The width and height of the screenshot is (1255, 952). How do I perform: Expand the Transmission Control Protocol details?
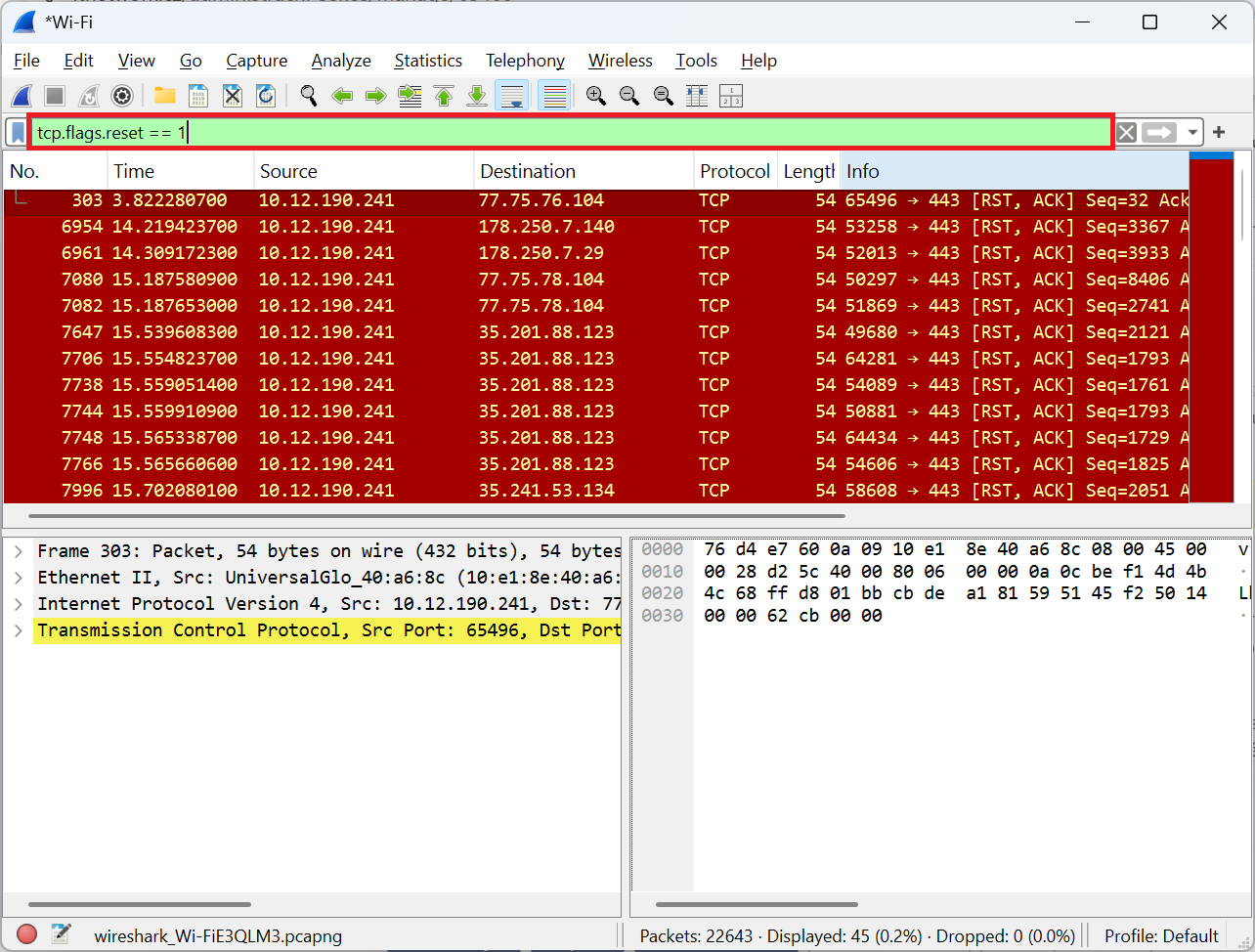tap(18, 629)
